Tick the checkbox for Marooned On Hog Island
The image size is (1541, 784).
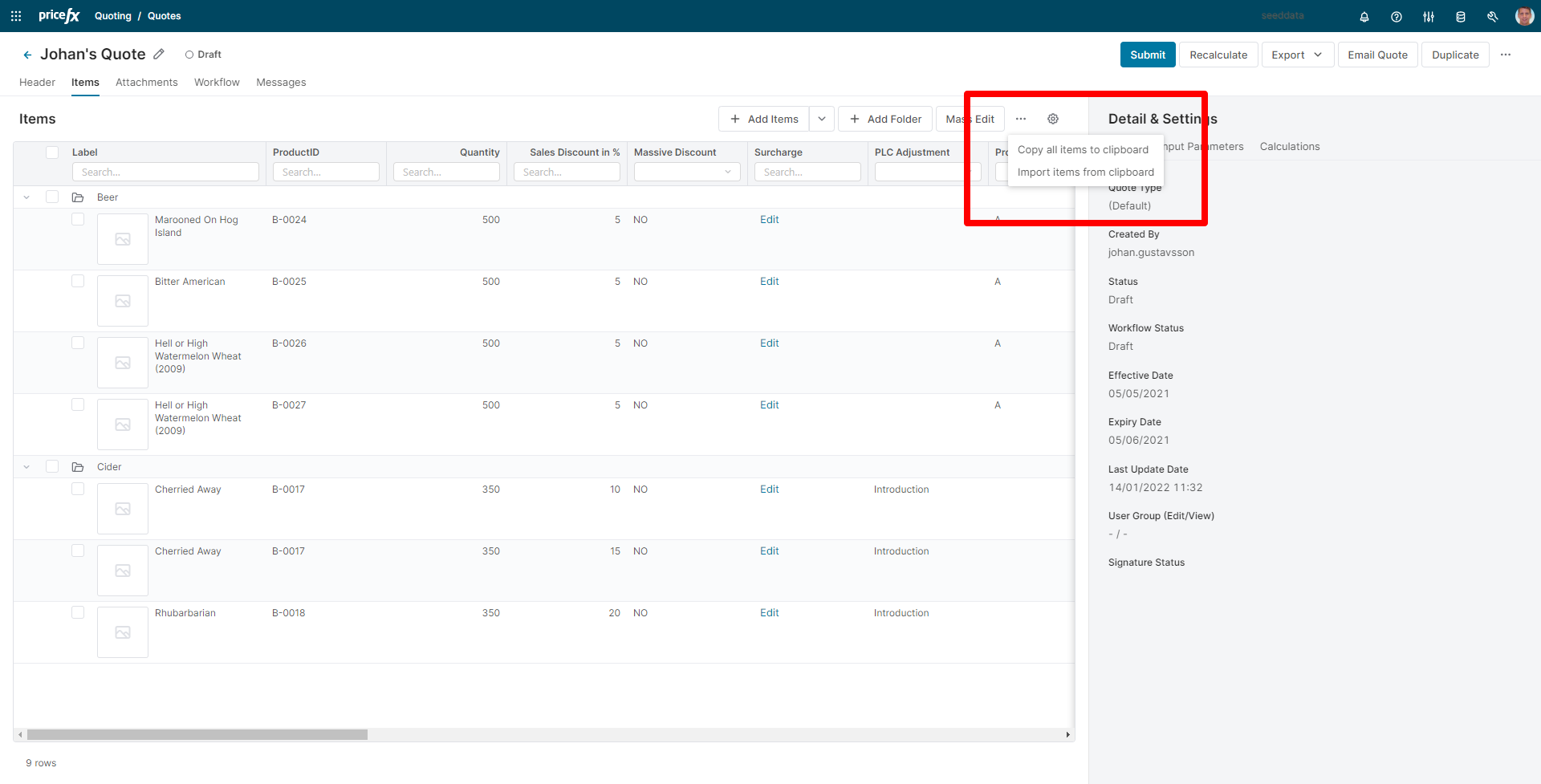coord(78,219)
